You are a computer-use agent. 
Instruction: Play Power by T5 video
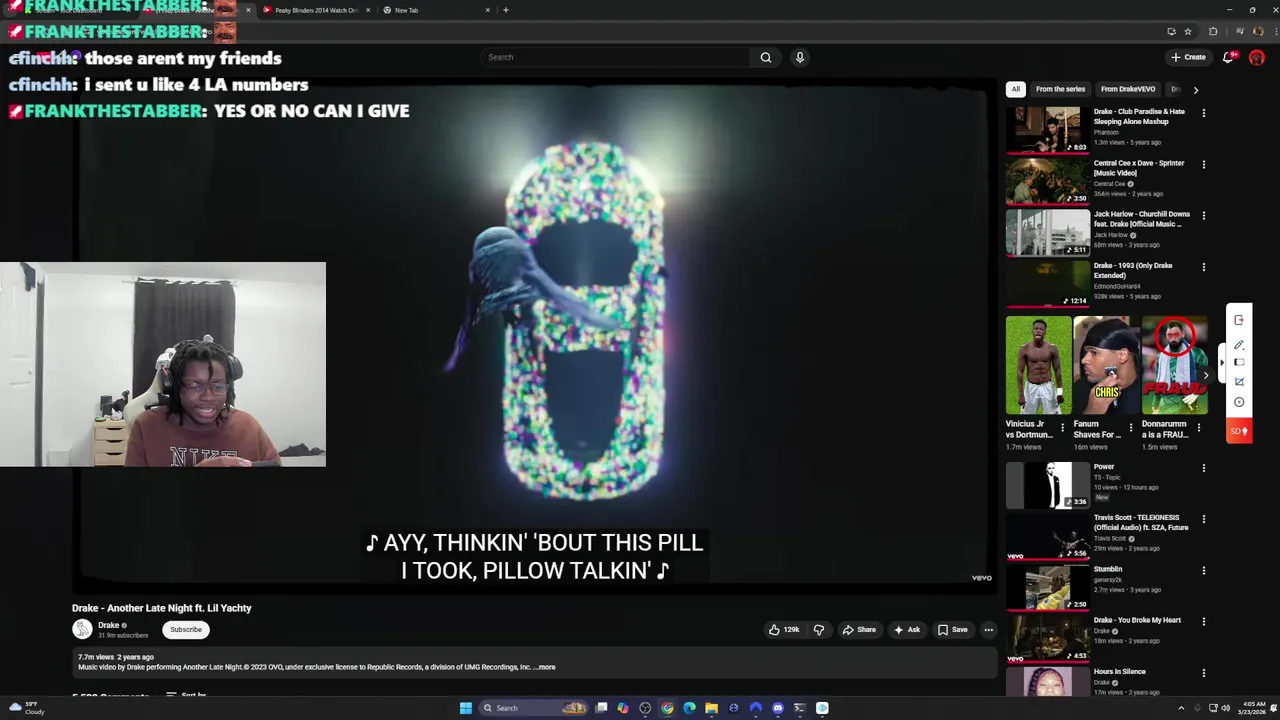(1048, 485)
